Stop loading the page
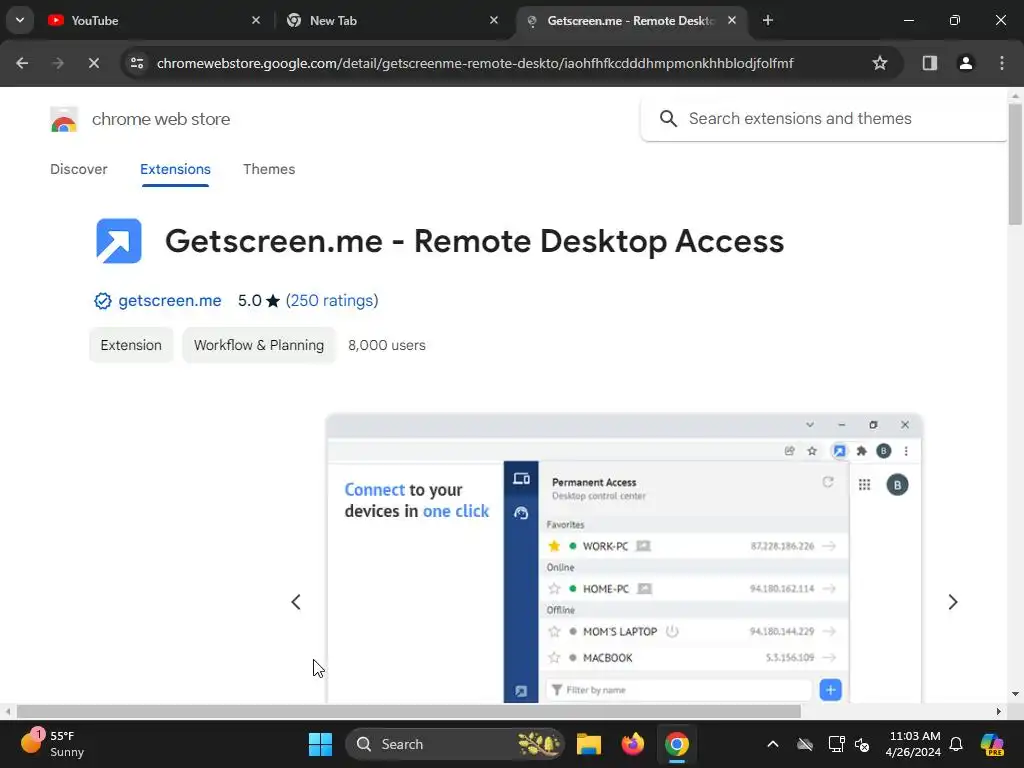 pos(93,63)
